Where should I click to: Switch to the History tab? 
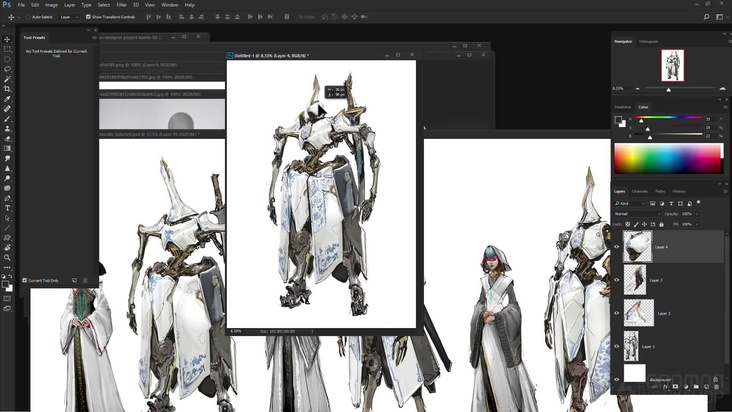point(679,191)
